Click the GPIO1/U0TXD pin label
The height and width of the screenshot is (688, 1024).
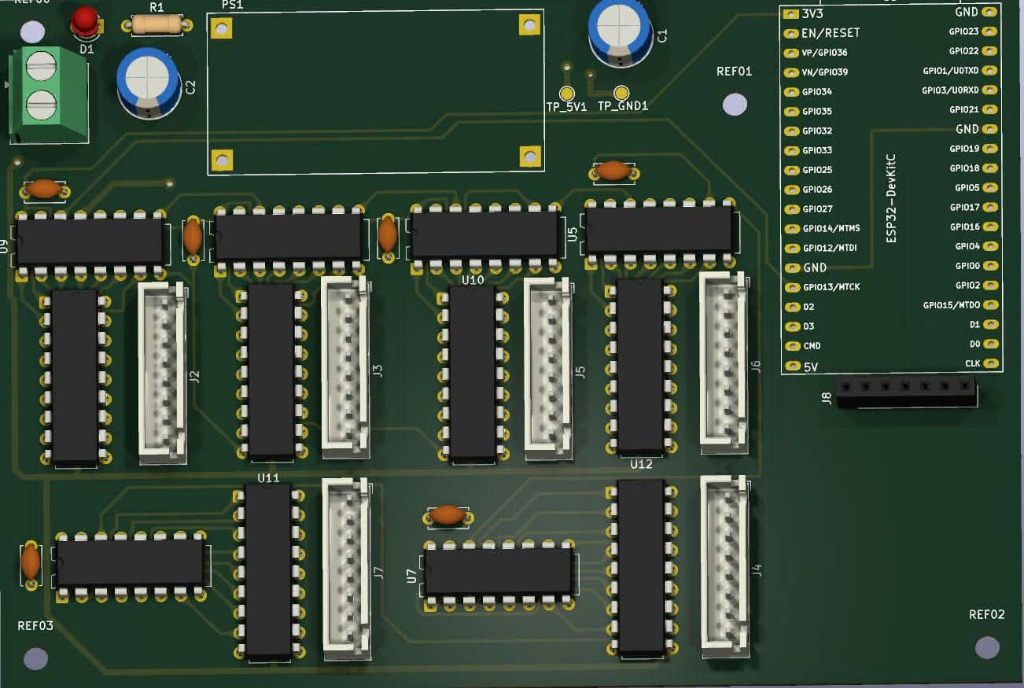pos(951,70)
